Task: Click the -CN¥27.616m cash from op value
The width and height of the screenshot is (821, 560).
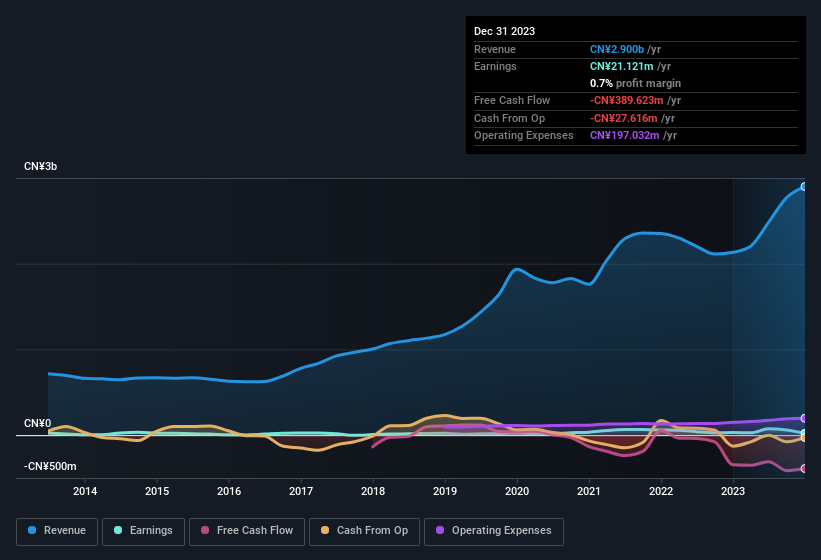Action: 624,118
